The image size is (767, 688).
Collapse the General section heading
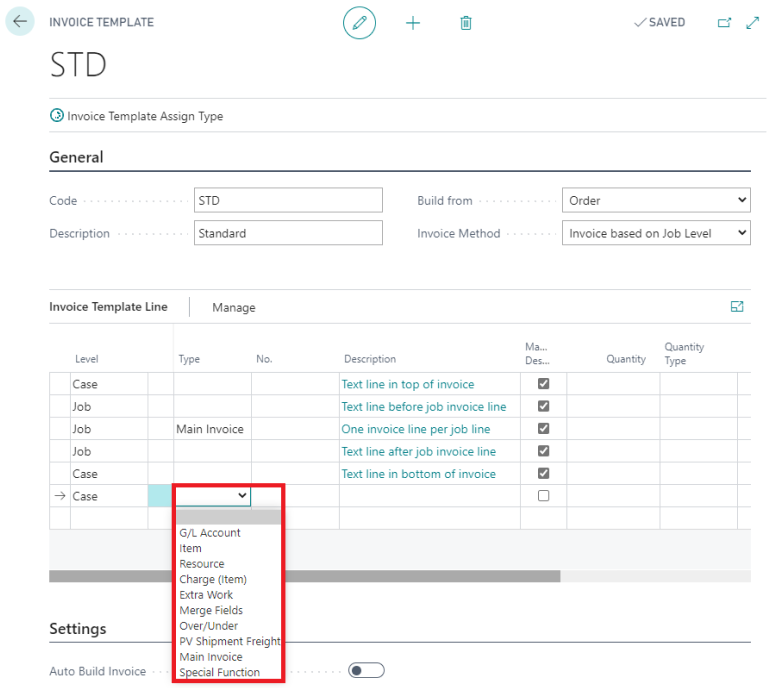pos(76,157)
